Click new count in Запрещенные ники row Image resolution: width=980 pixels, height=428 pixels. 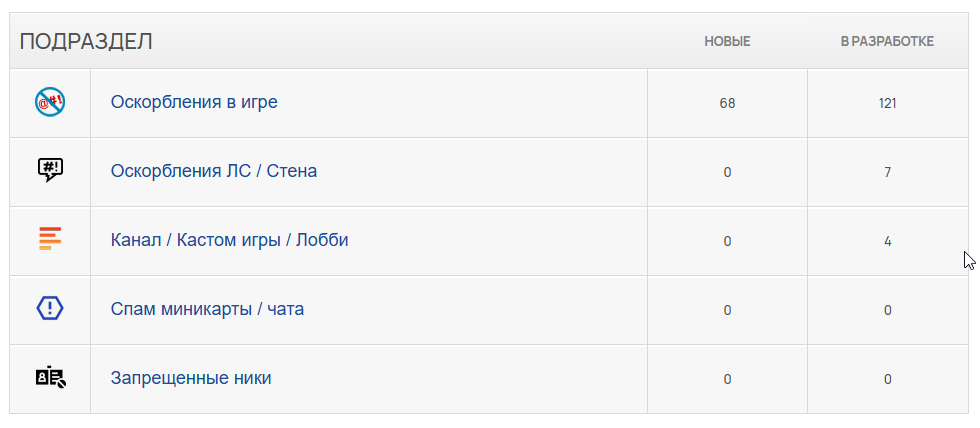(728, 379)
